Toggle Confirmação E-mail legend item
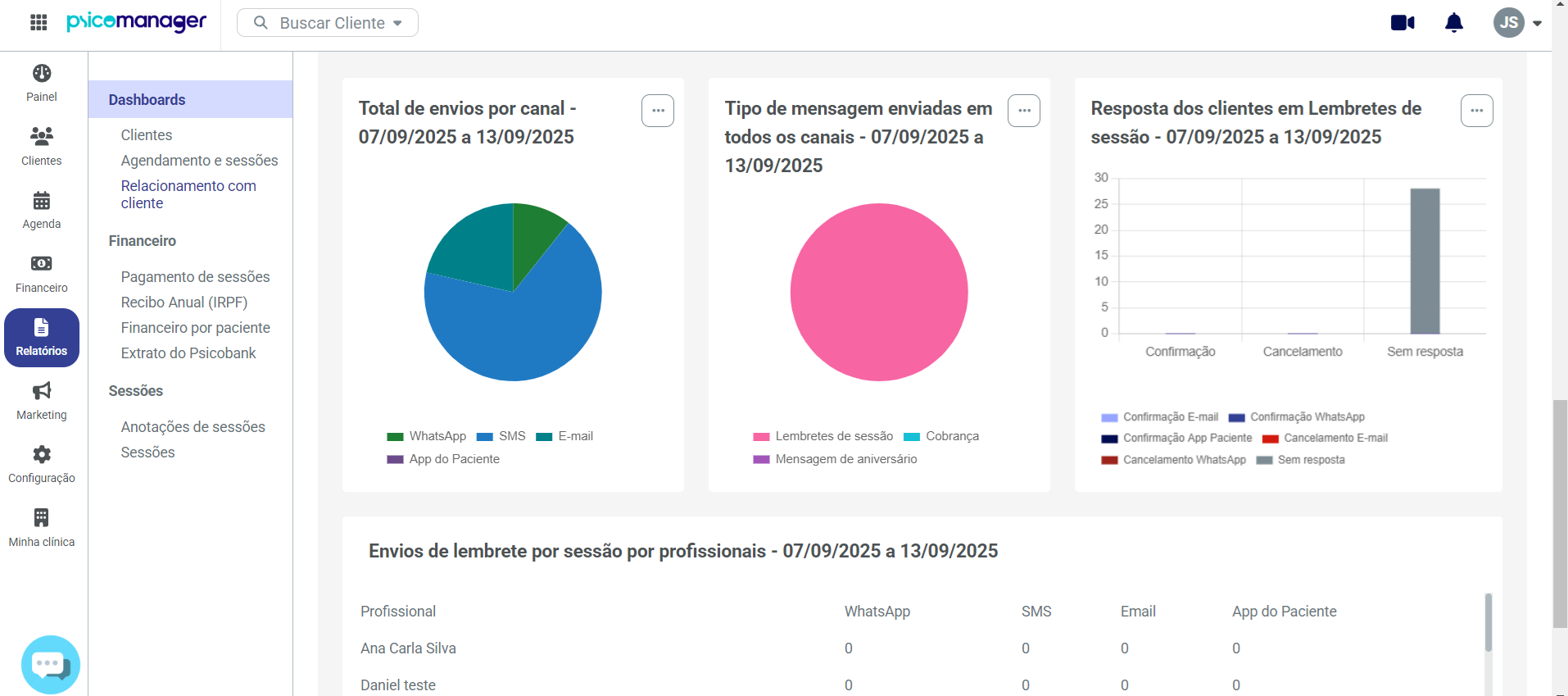This screenshot has height=696, width=1568. [x=1160, y=417]
